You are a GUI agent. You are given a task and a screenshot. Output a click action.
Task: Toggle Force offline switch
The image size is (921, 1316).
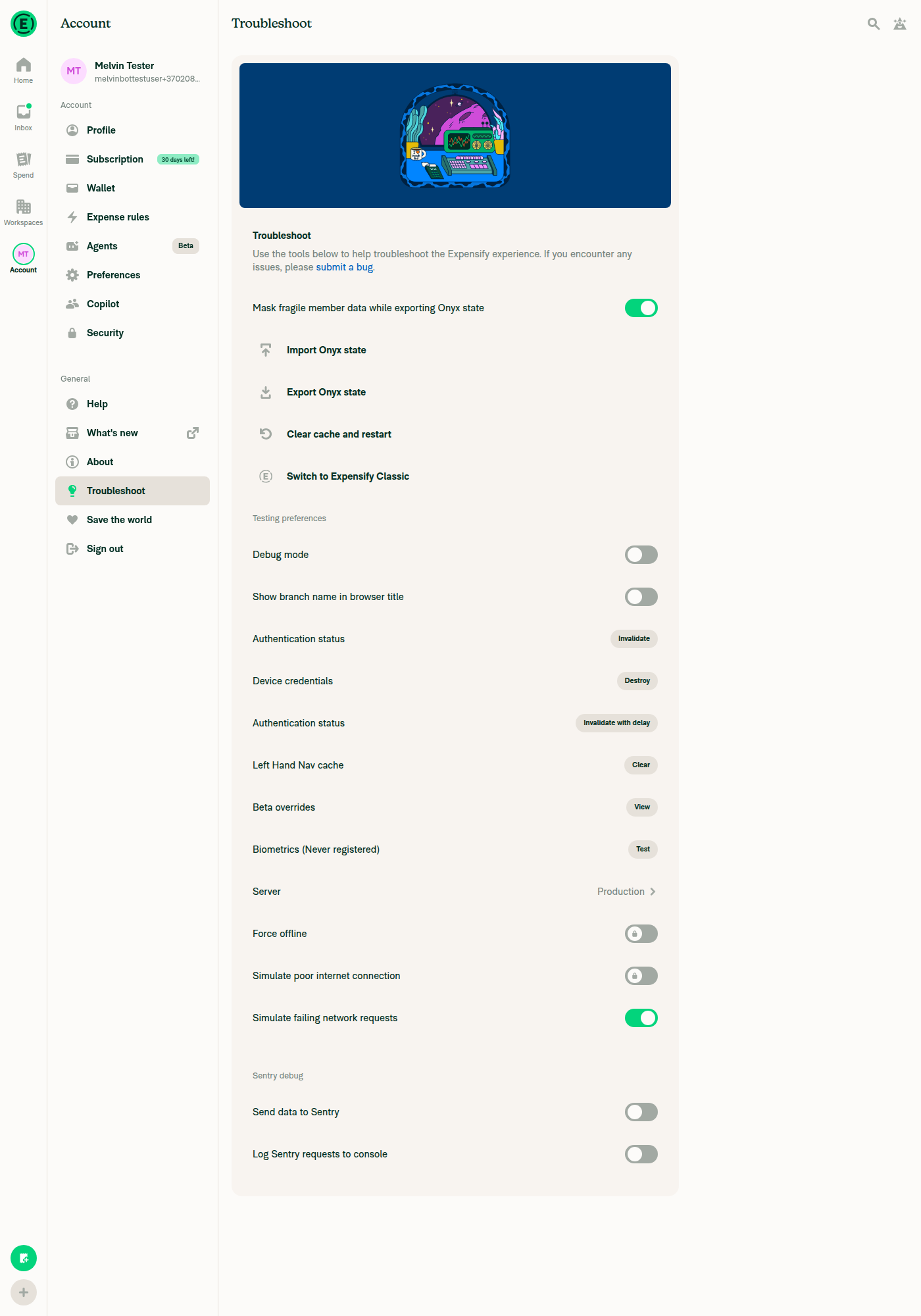tap(641, 934)
